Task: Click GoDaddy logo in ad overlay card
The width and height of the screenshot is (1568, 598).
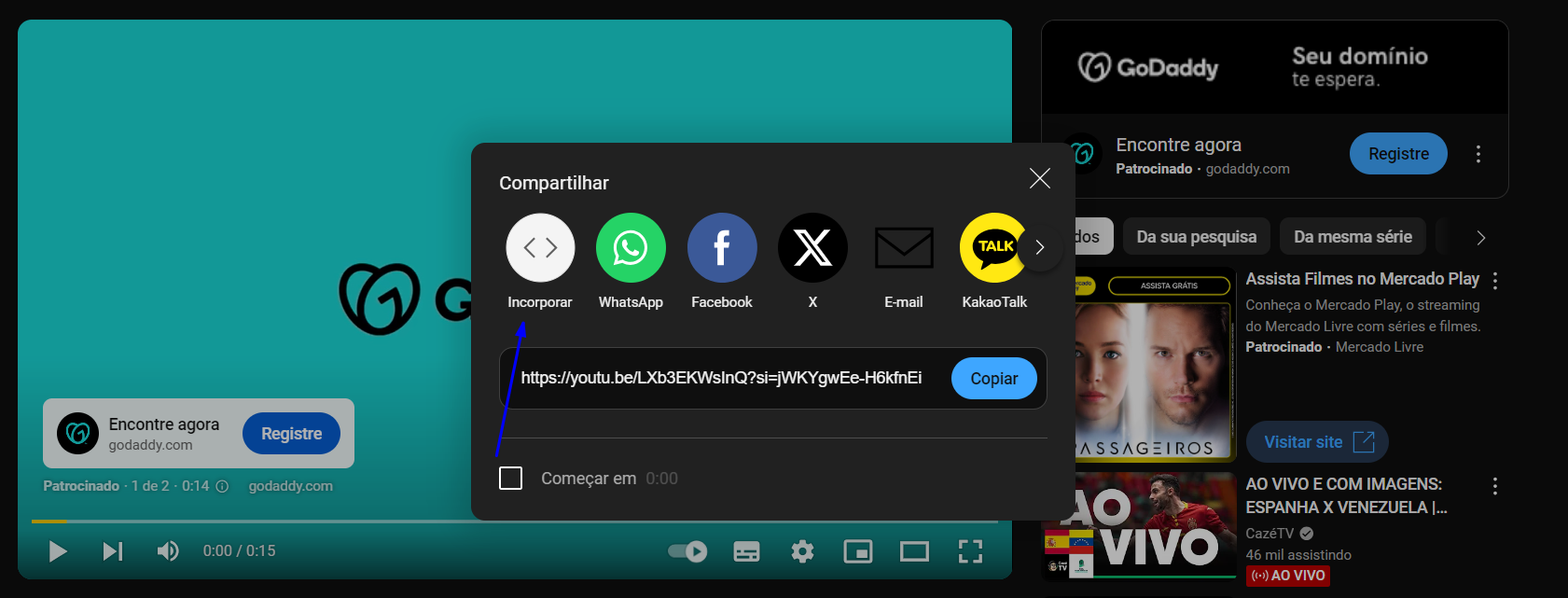Action: pyautogui.click(x=78, y=434)
